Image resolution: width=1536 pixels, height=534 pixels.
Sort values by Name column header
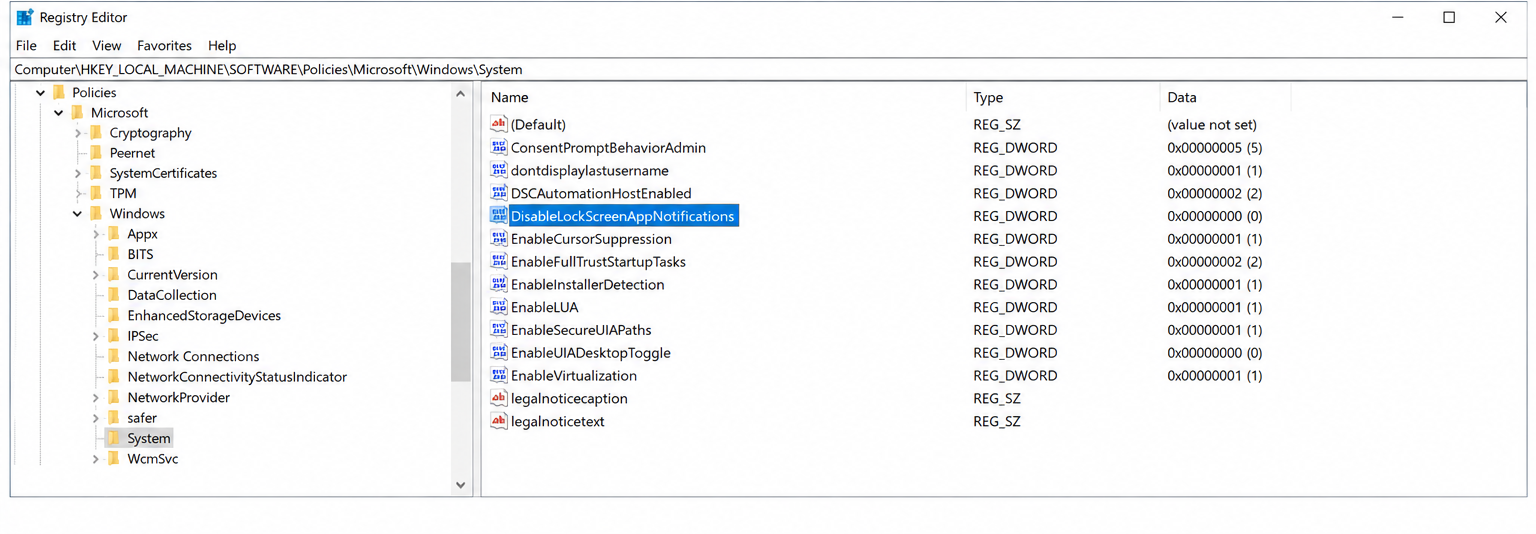(725, 97)
